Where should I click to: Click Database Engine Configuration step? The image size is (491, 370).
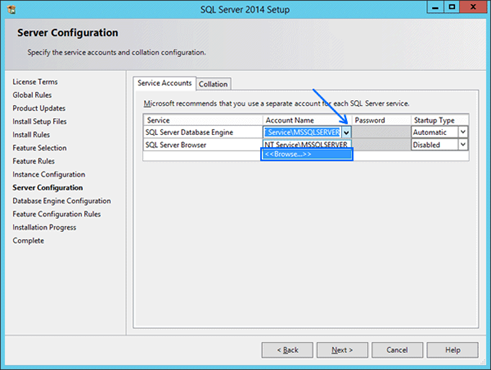click(x=62, y=201)
